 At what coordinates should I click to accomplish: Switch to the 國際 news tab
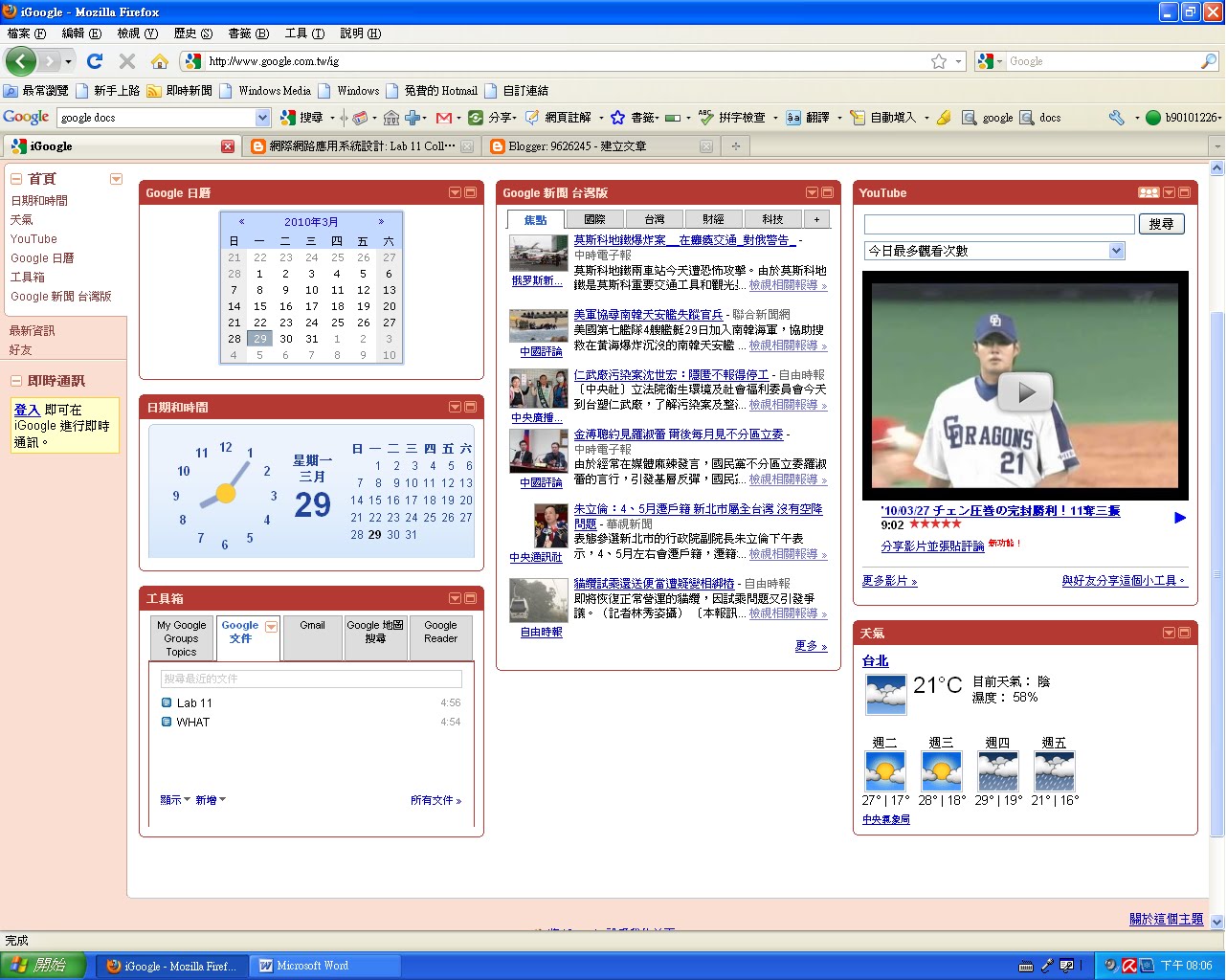point(595,219)
